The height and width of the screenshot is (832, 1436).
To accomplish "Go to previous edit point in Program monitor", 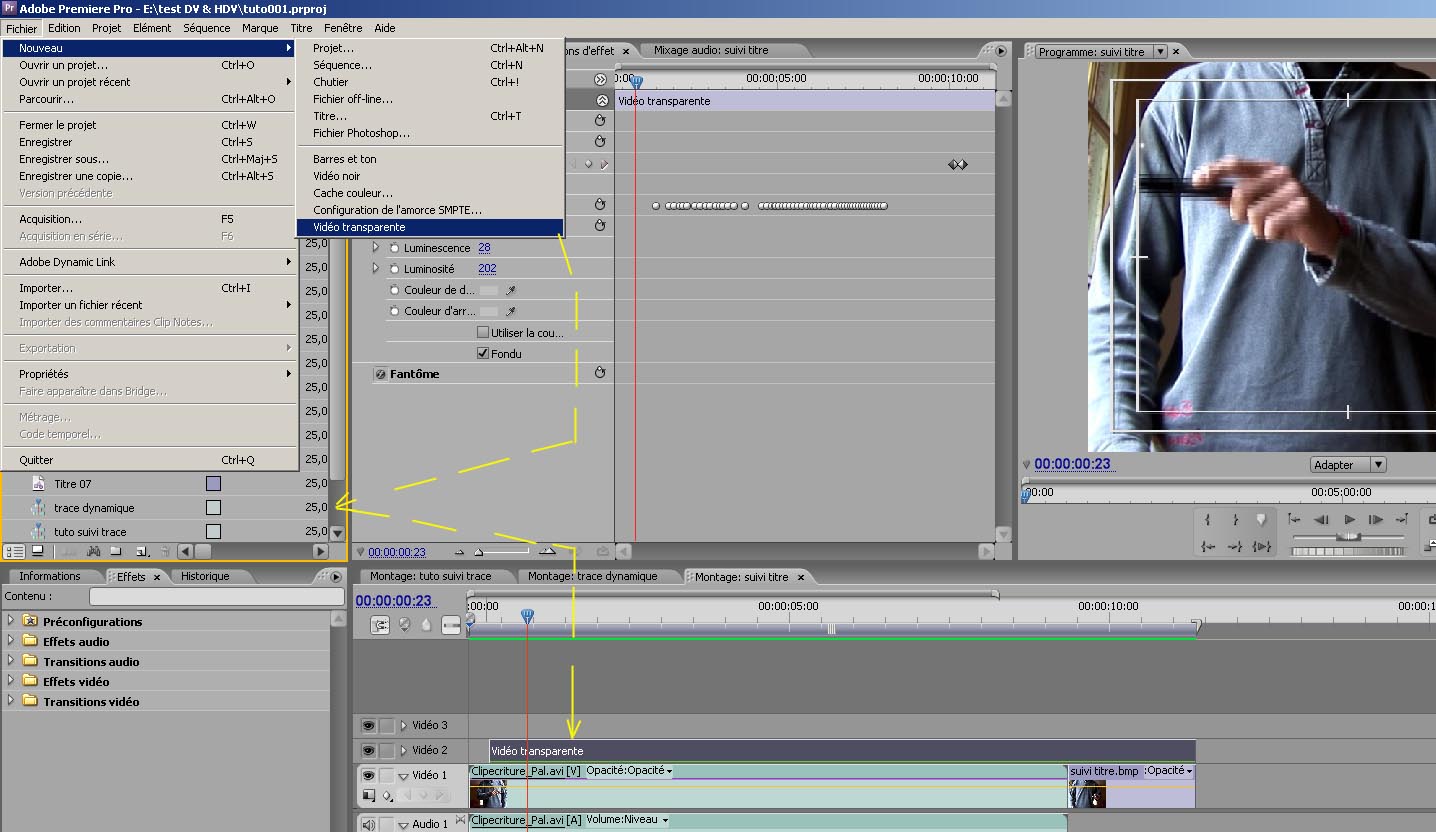I will coord(1294,520).
